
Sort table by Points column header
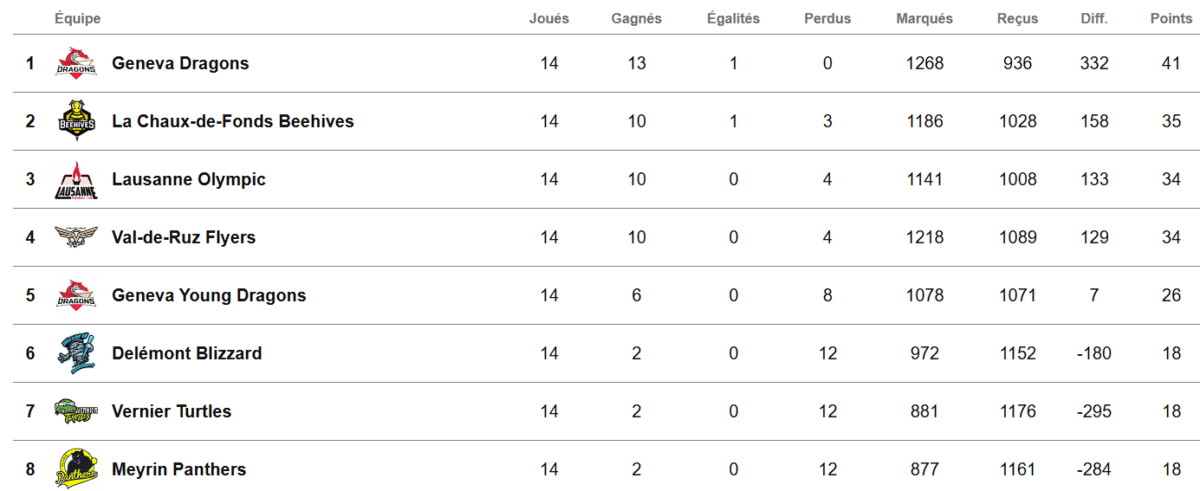coord(1171,18)
